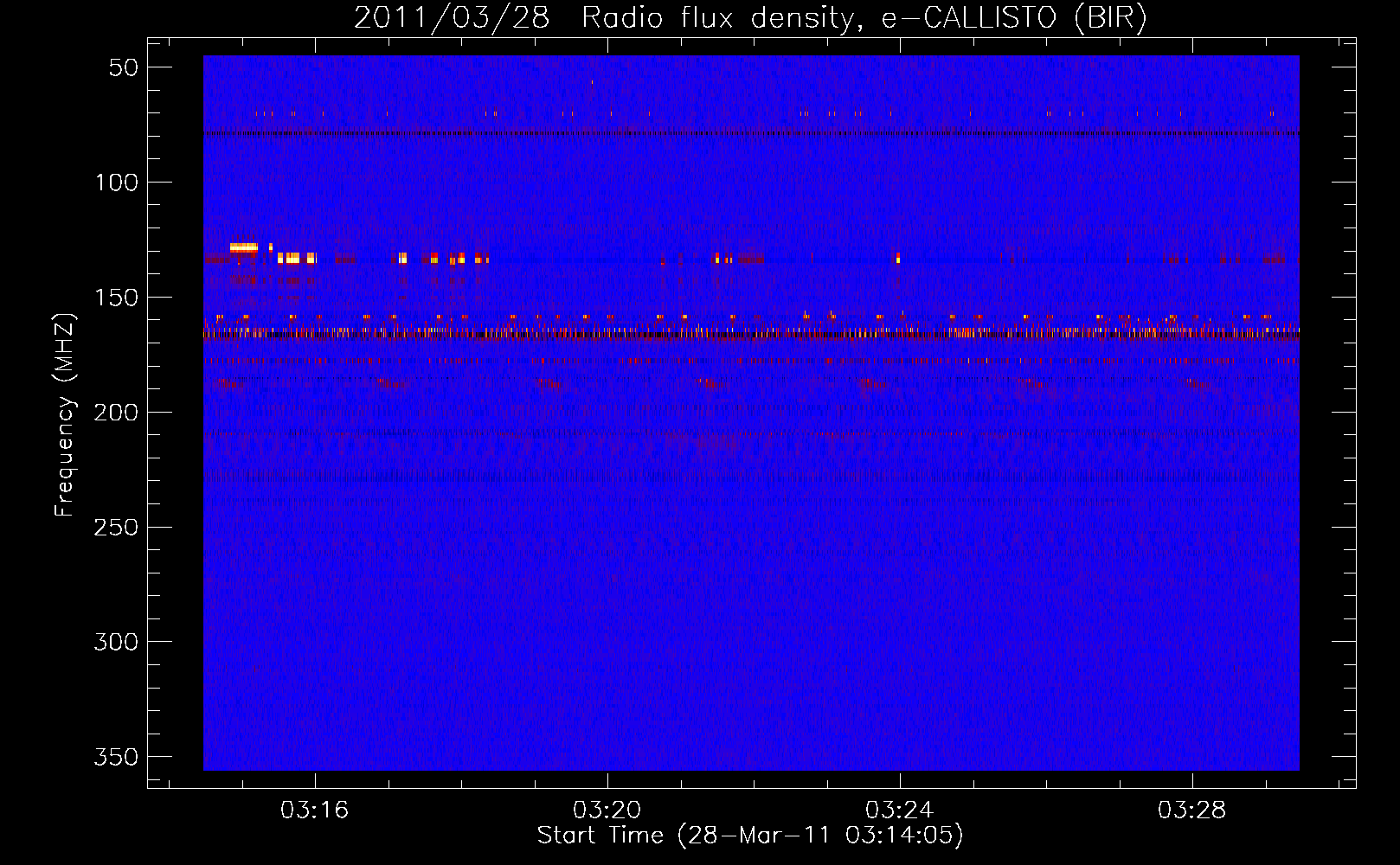This screenshot has width=1400, height=865.
Task: Click the 350 frequency tick label
Action: (x=117, y=757)
